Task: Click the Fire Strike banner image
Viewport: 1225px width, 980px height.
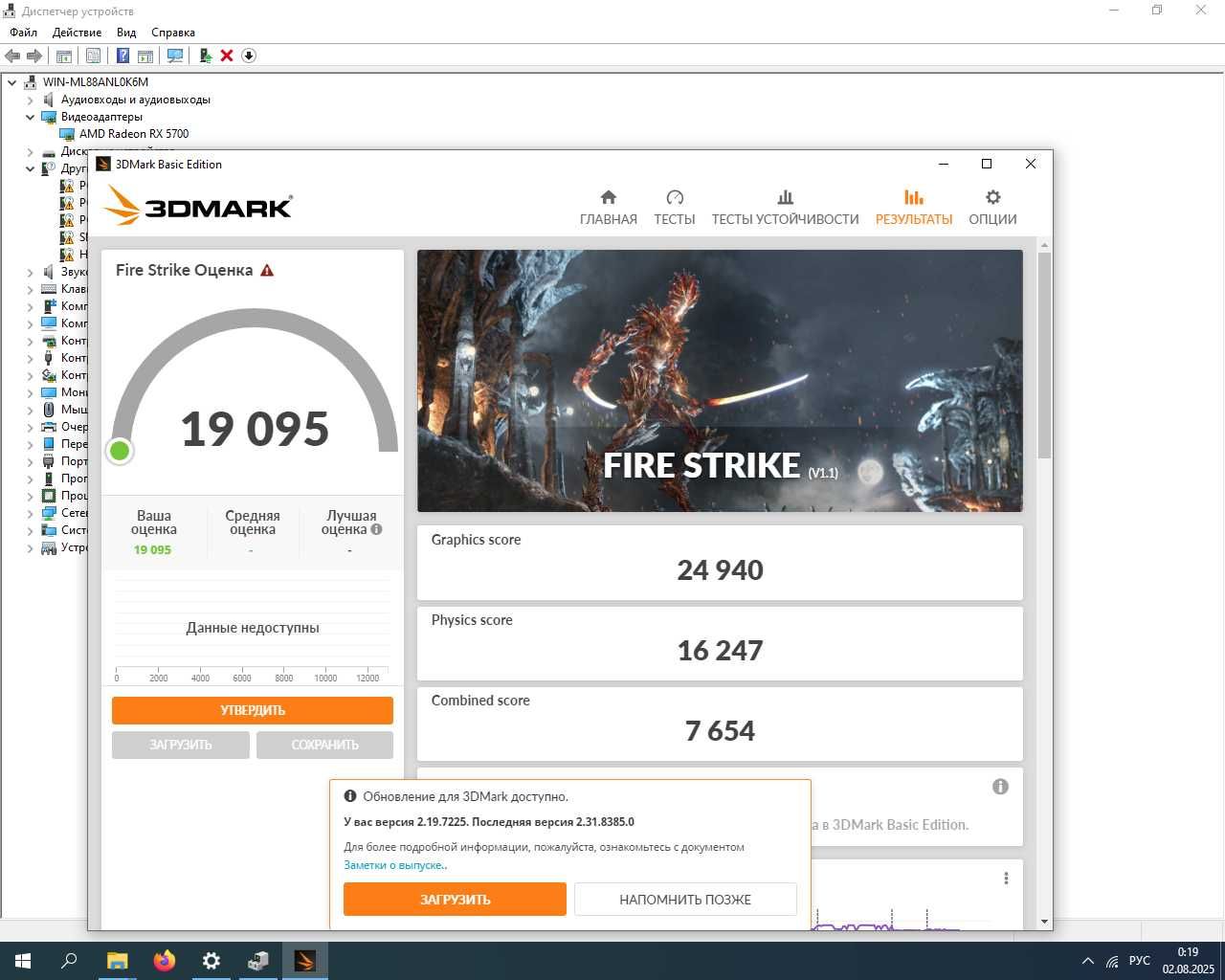Action: click(x=720, y=381)
